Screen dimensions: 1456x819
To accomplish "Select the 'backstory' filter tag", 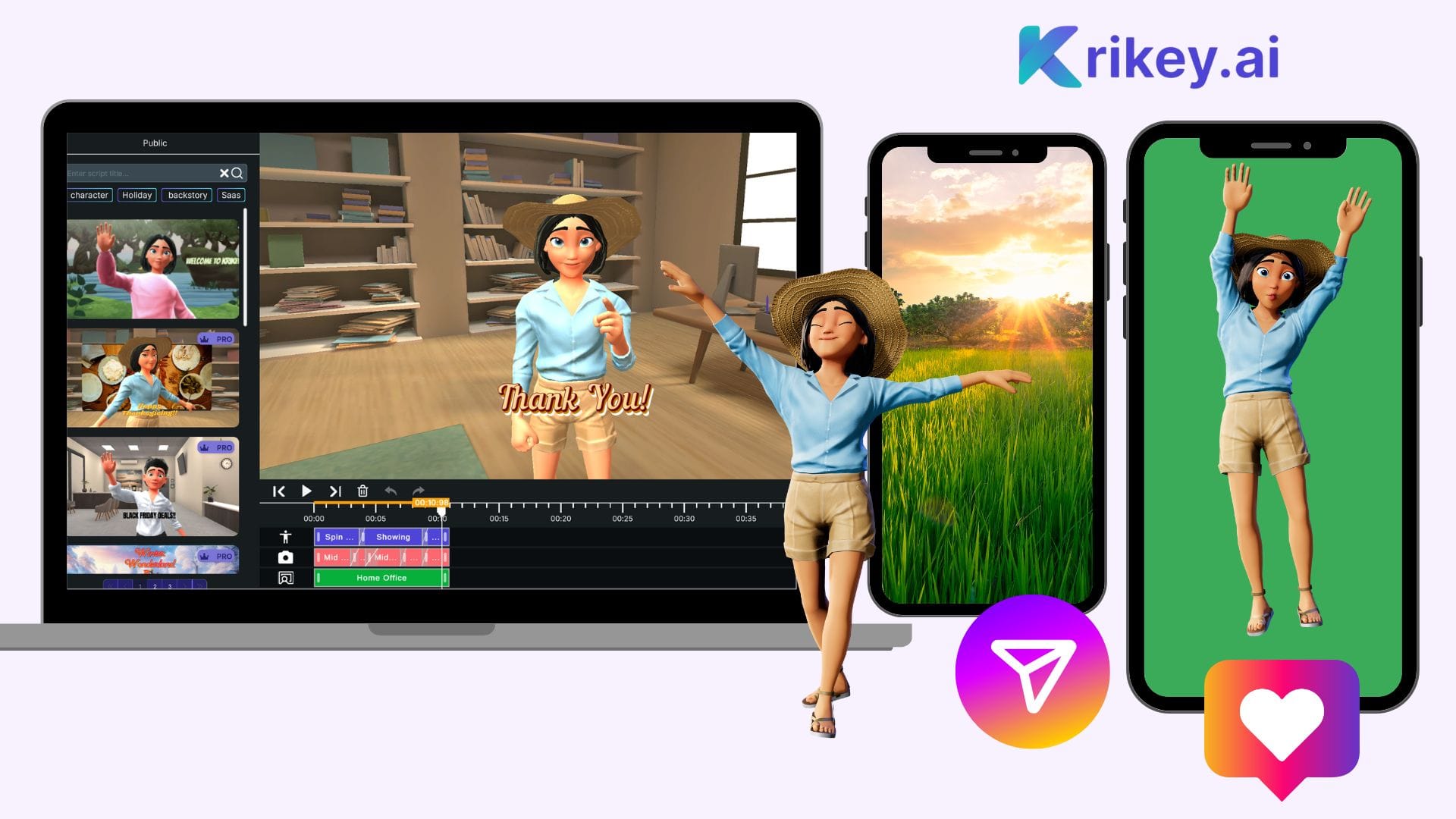I will click(186, 195).
